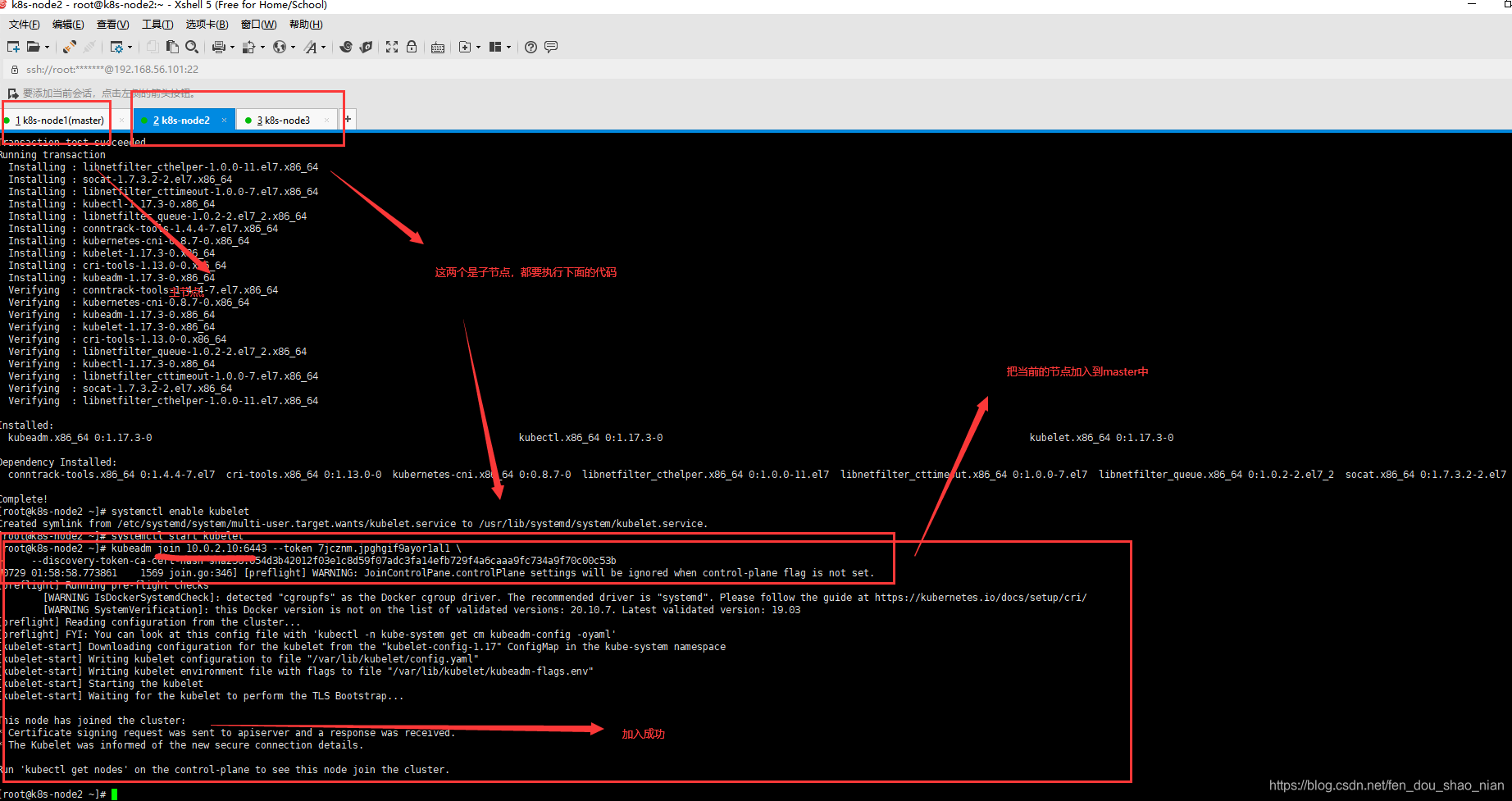The image size is (1512, 801).
Task: Toggle full screen mode icon
Action: (392, 47)
